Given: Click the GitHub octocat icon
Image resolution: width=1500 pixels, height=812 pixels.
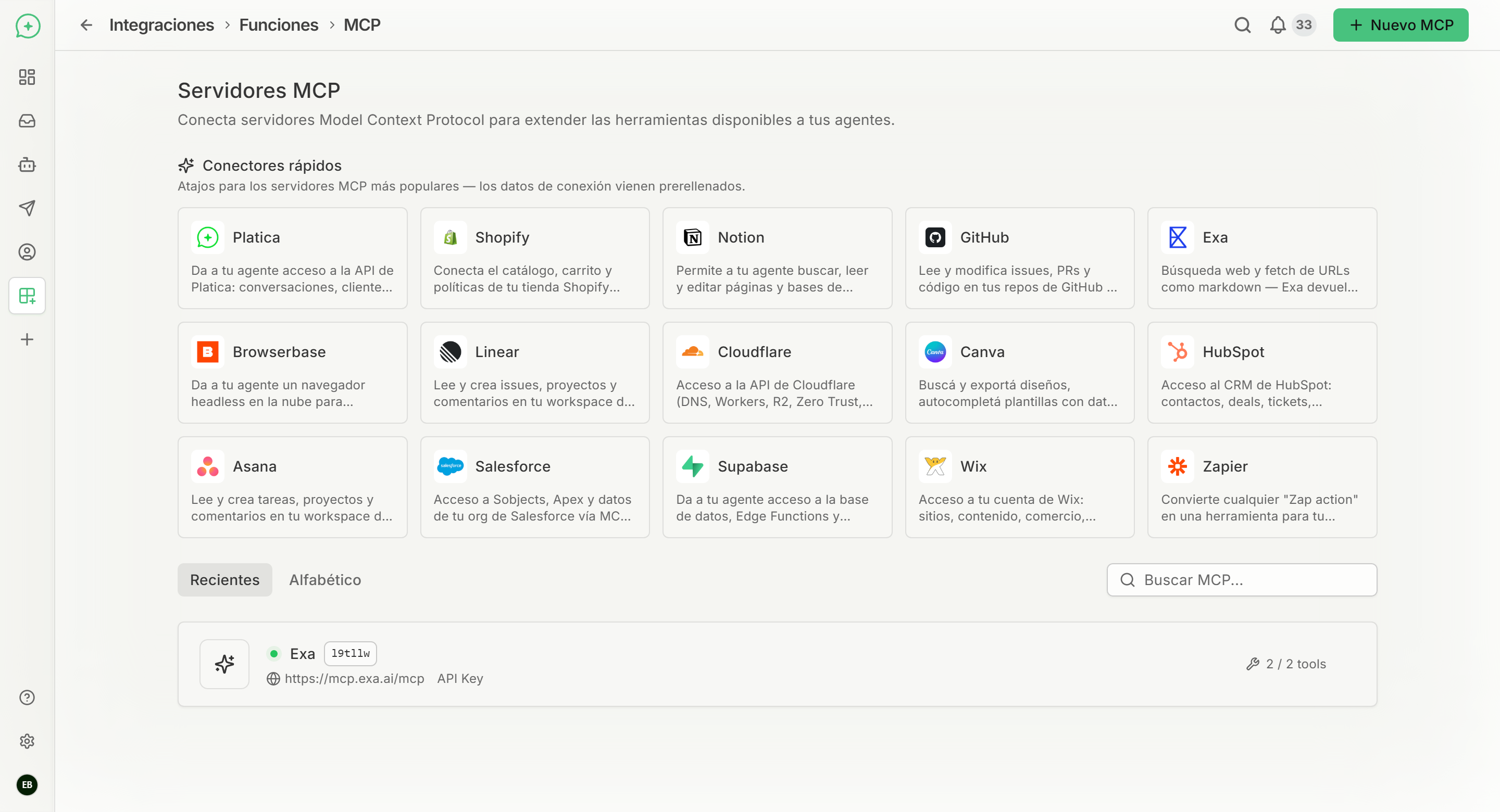Looking at the screenshot, I should coord(935,237).
